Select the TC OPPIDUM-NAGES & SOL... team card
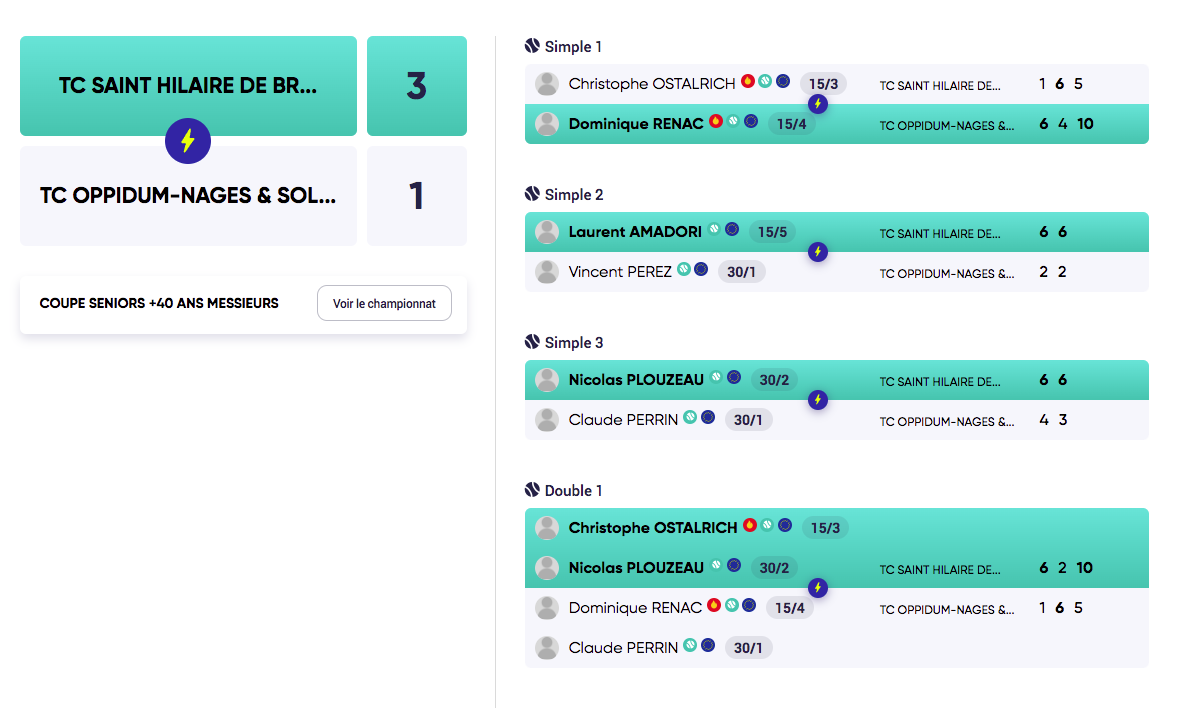Viewport: 1180px width, 712px height. pos(188,196)
